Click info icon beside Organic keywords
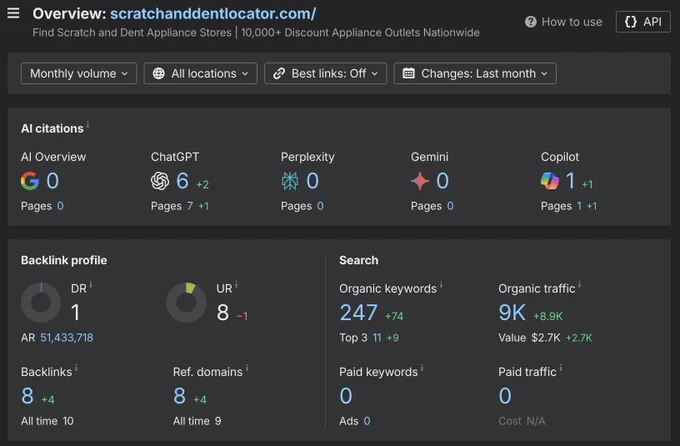This screenshot has width=680, height=446. pyautogui.click(x=441, y=285)
